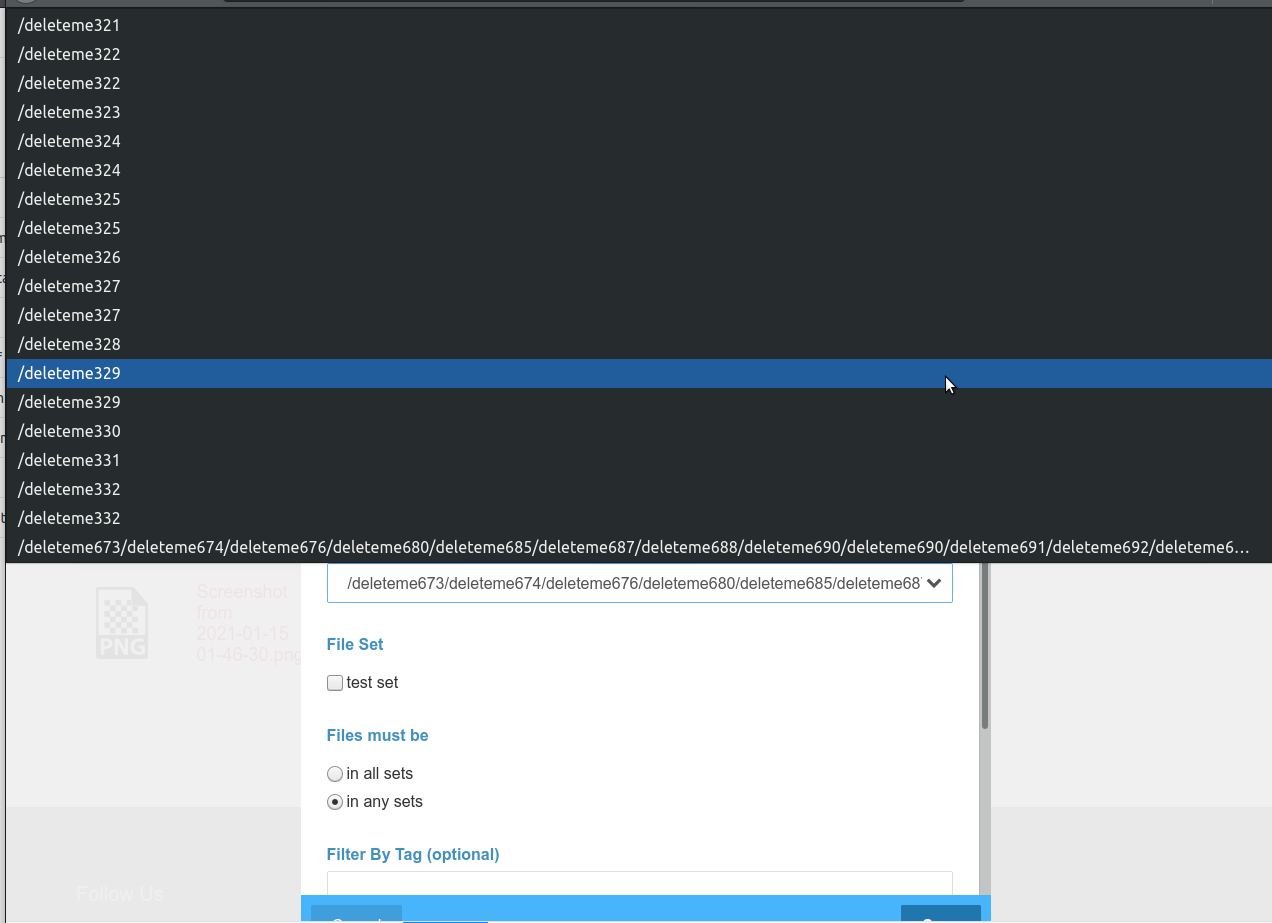Screen dimensions: 1272x923
Task: Choose /deleteme328 in the list
Action: point(68,344)
